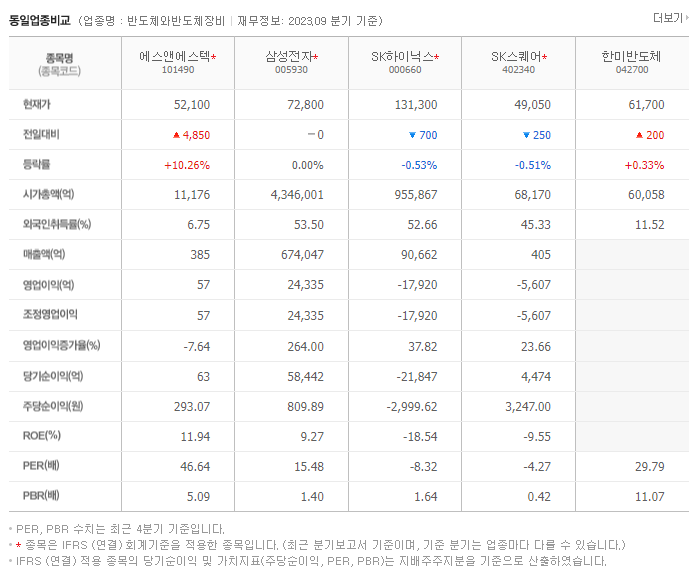
Task: Click the 종목명 column header
Action: click(x=59, y=58)
